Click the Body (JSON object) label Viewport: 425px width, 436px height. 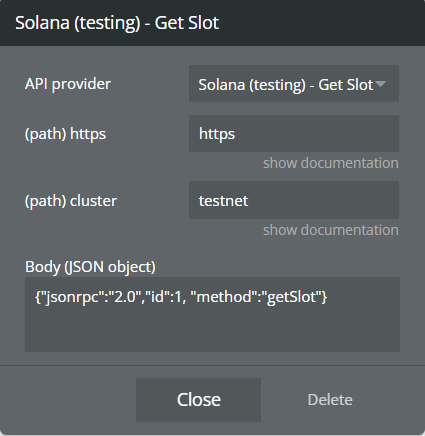(90, 267)
